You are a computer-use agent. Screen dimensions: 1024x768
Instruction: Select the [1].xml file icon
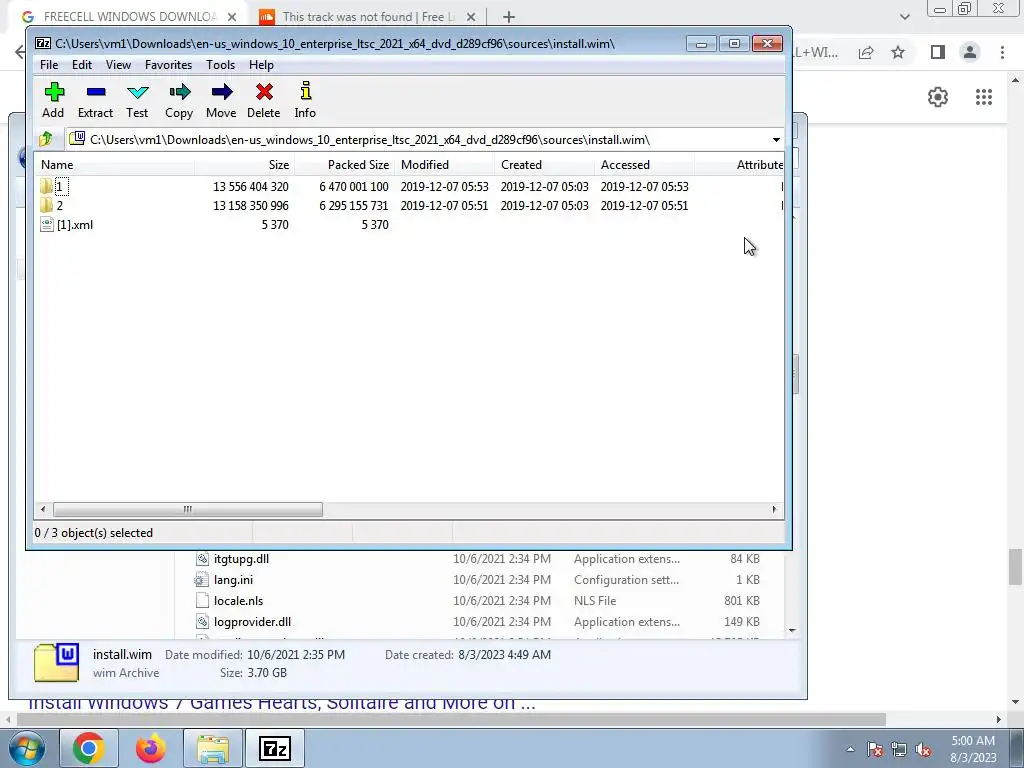(x=46, y=225)
